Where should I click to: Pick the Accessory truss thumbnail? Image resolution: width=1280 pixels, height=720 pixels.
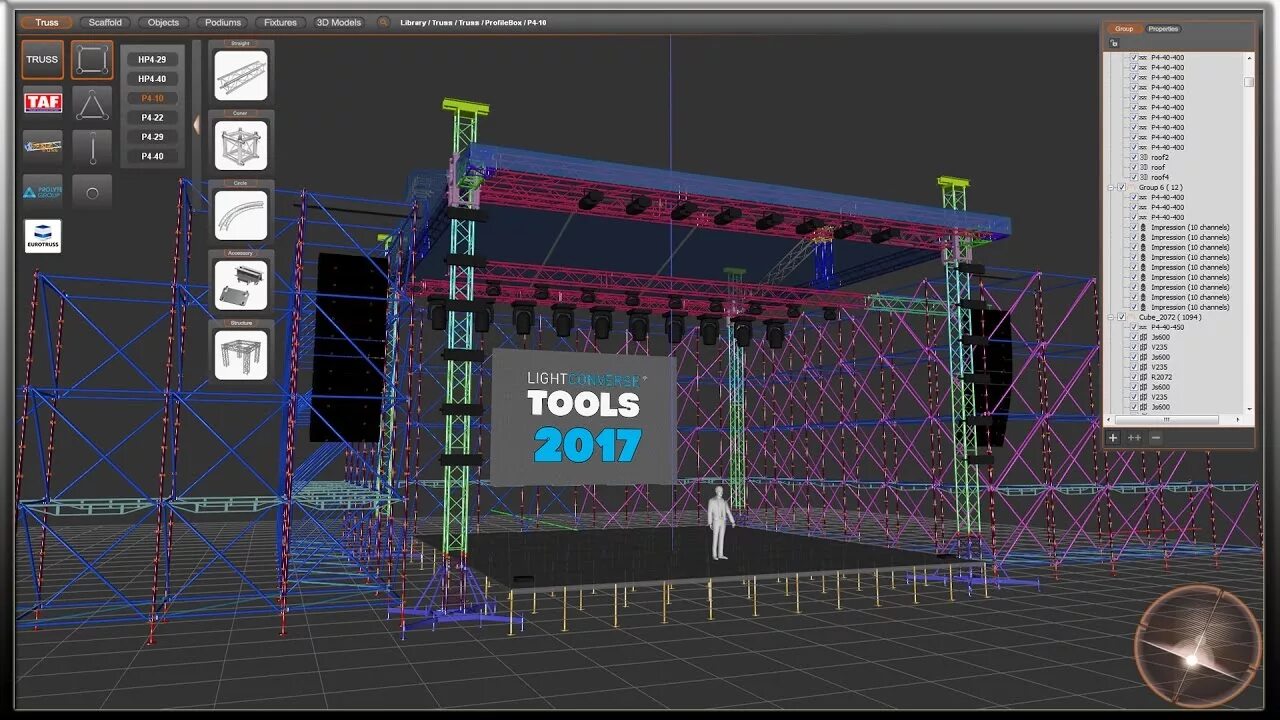click(x=241, y=285)
